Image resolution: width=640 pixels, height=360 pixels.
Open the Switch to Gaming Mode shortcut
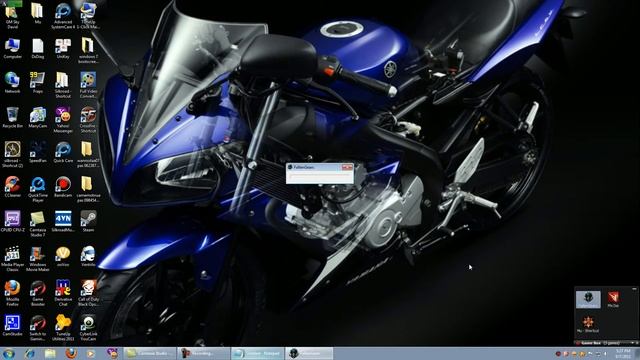38,328
